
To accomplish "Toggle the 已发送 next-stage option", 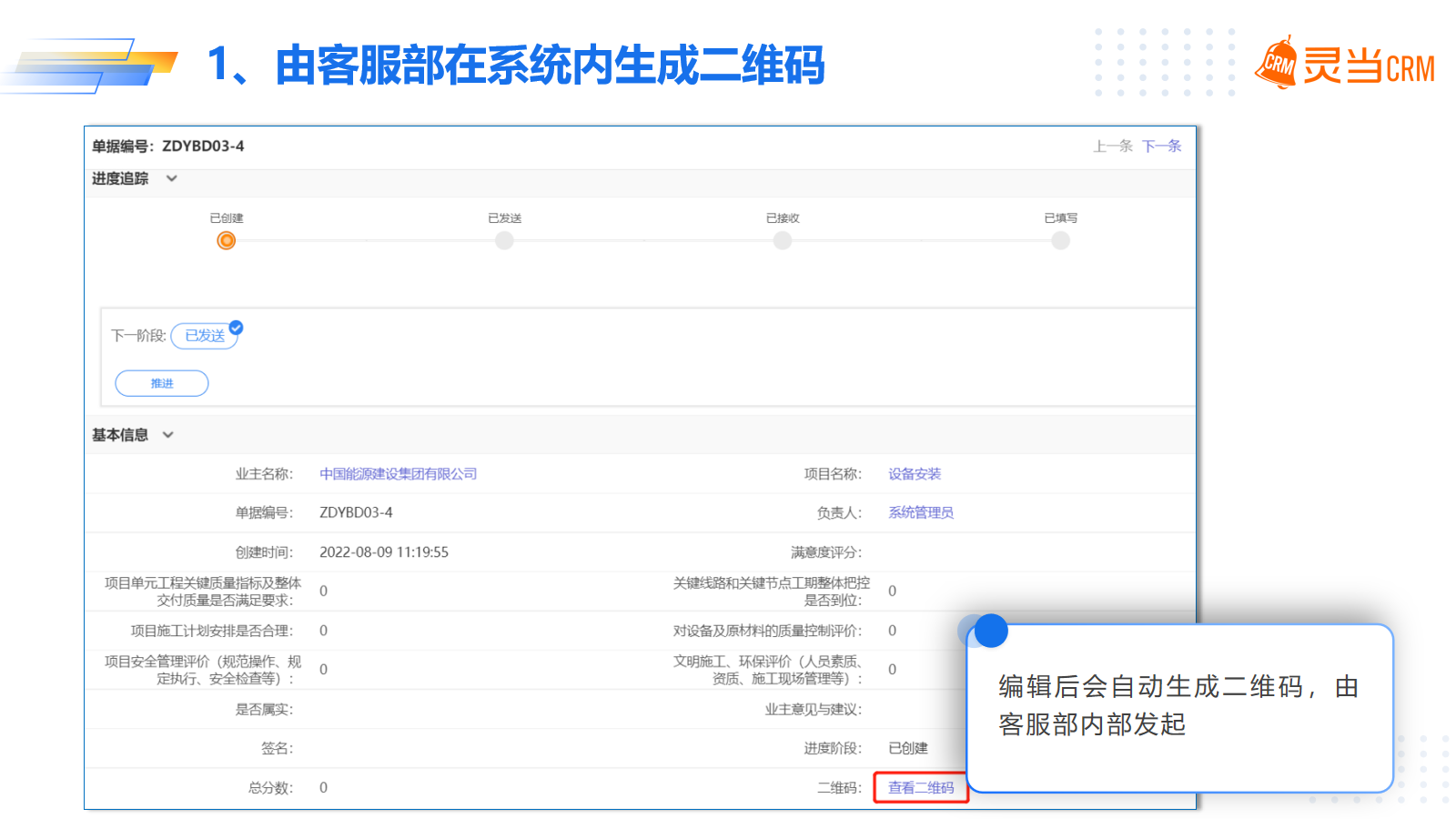I will pos(205,336).
